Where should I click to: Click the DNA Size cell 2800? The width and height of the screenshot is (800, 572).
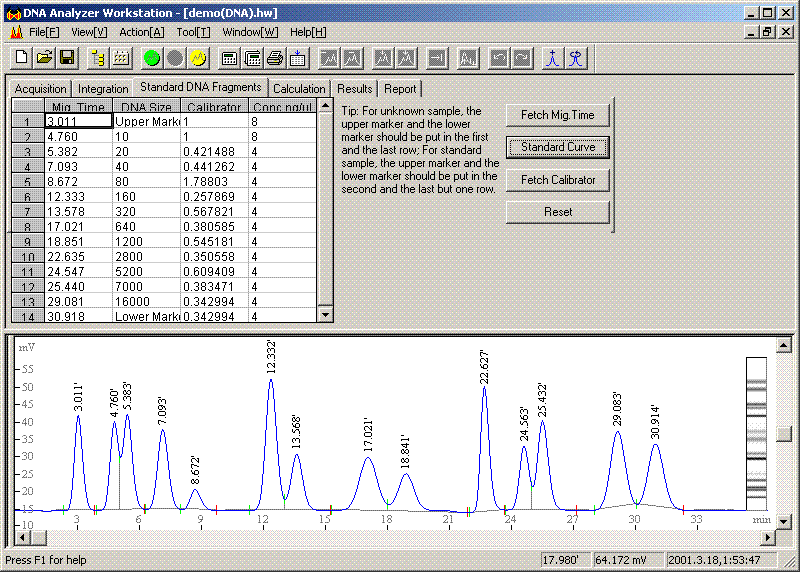[x=146, y=256]
